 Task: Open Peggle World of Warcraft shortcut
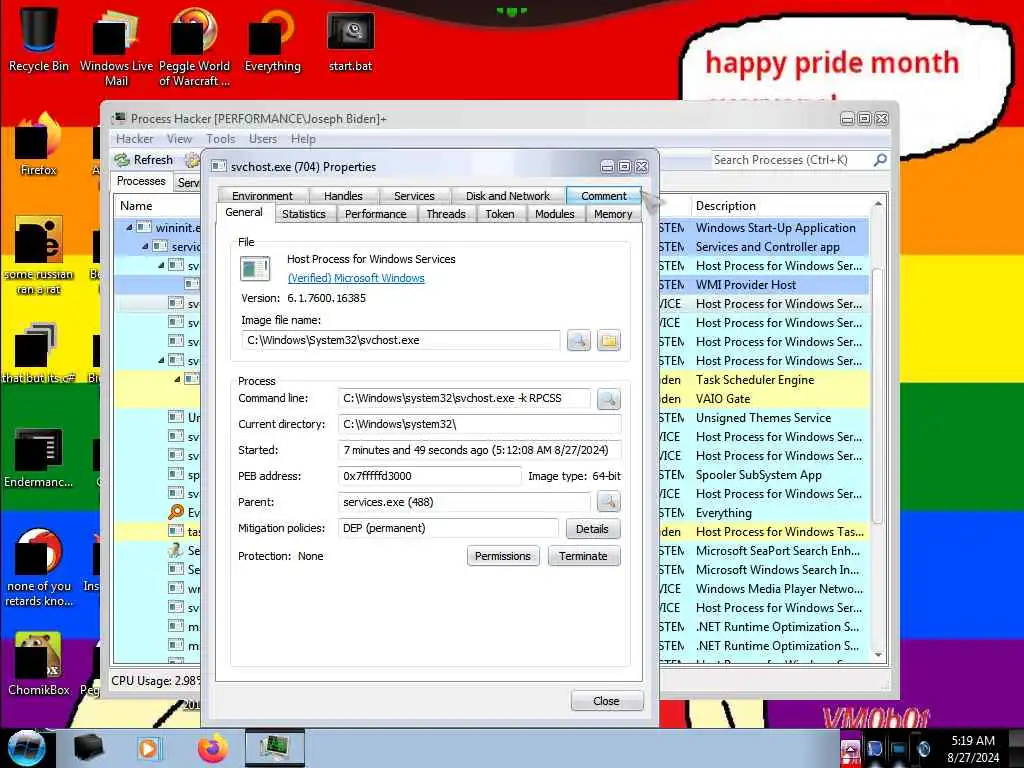(x=194, y=47)
